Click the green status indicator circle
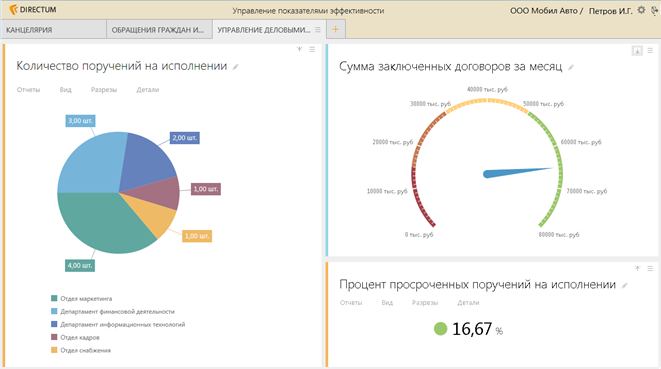Screen dimensions: 661x369 coord(440,329)
